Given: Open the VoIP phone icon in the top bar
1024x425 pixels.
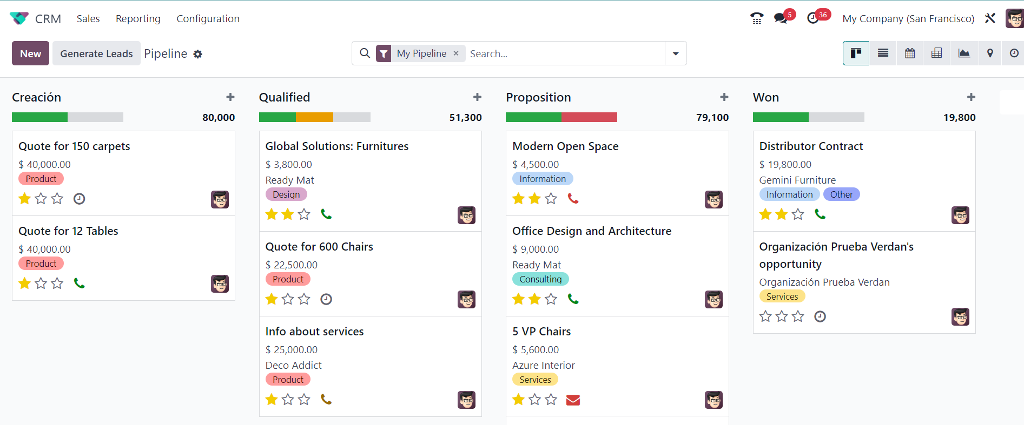Looking at the screenshot, I should (x=757, y=18).
